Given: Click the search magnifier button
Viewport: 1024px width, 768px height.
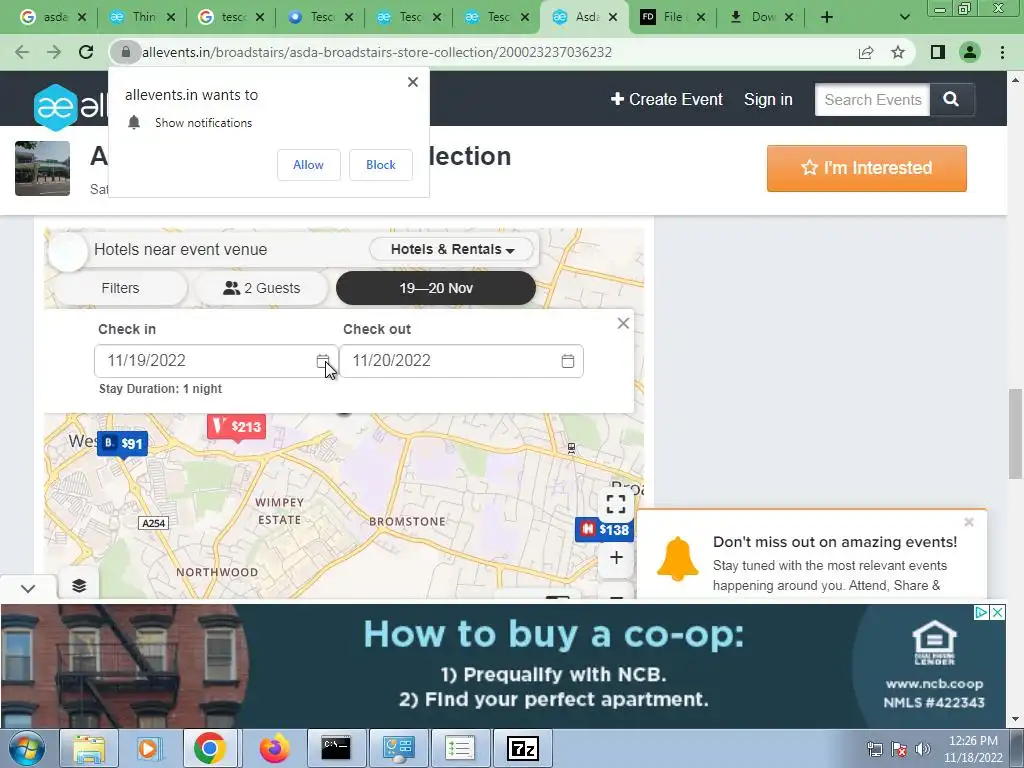Looking at the screenshot, I should pyautogui.click(x=952, y=99).
